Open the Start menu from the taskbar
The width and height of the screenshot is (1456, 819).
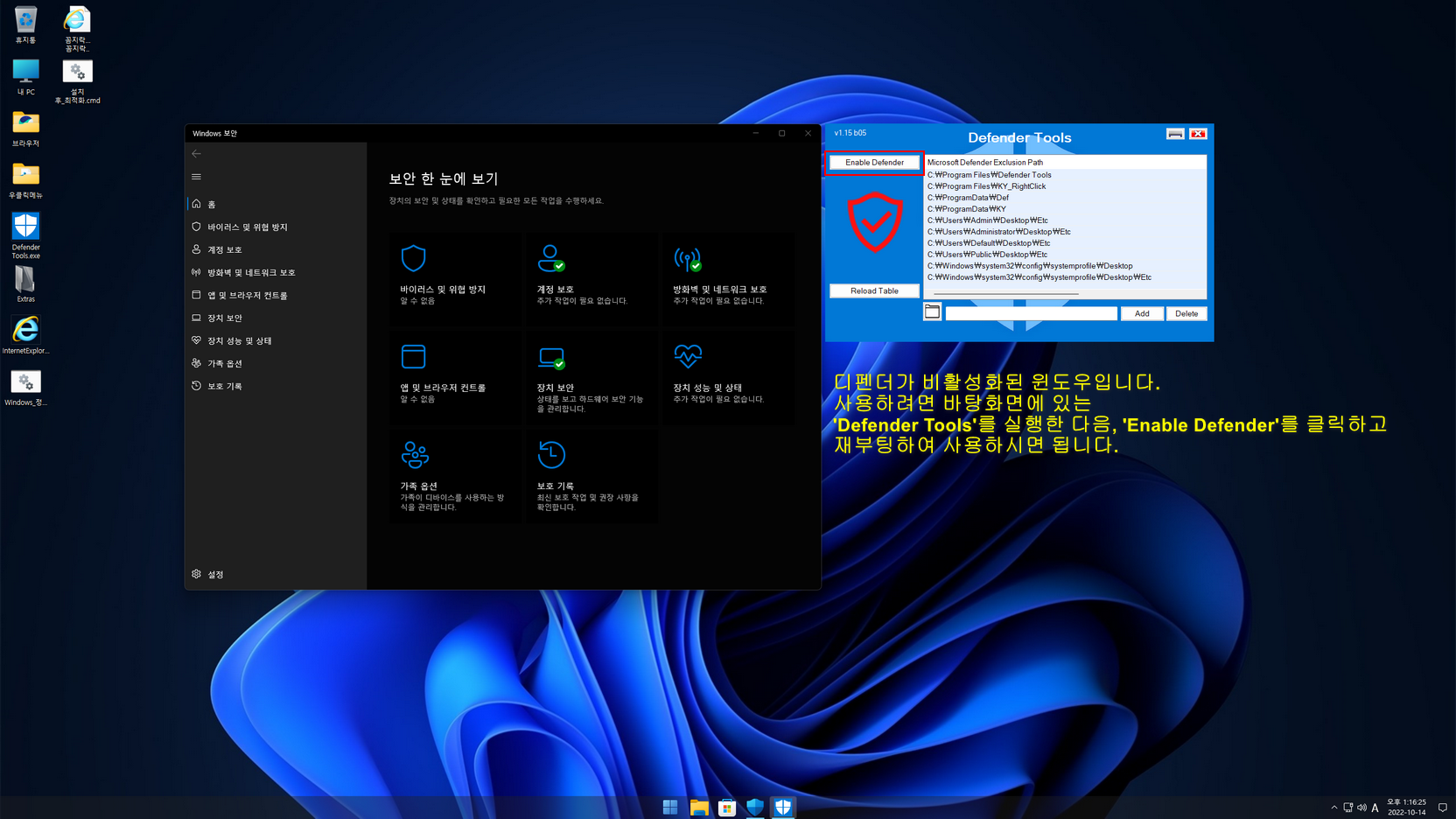(x=670, y=807)
